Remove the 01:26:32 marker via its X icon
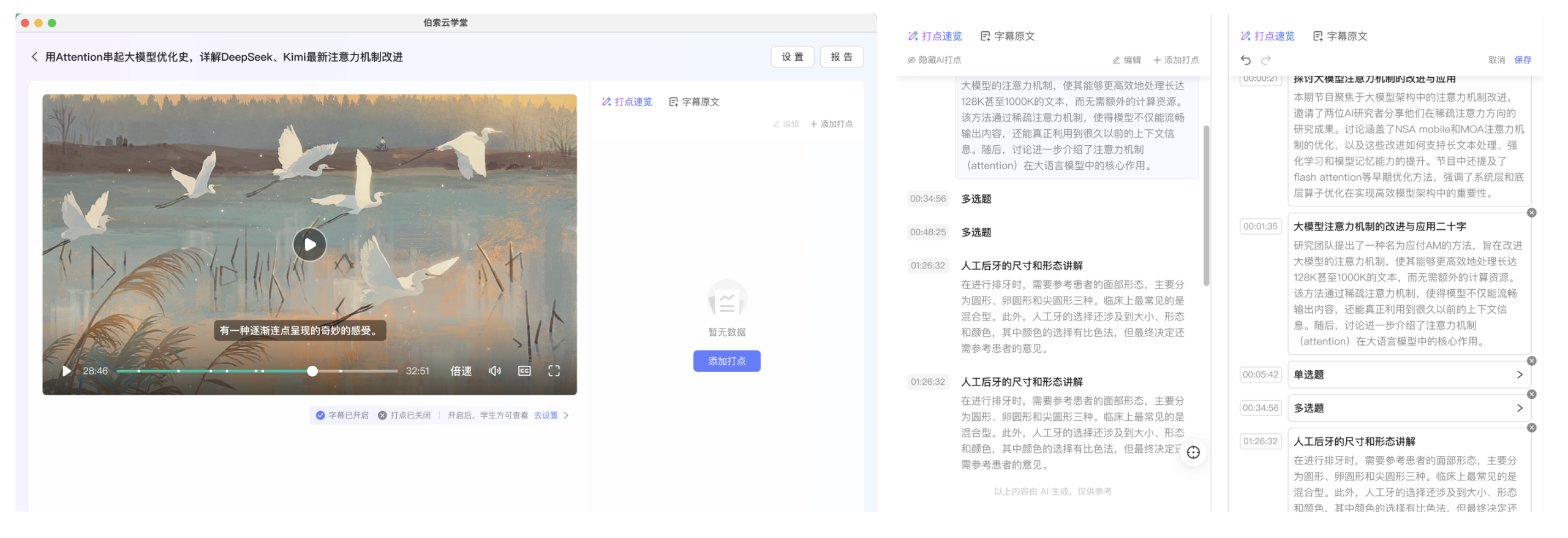 click(1531, 428)
